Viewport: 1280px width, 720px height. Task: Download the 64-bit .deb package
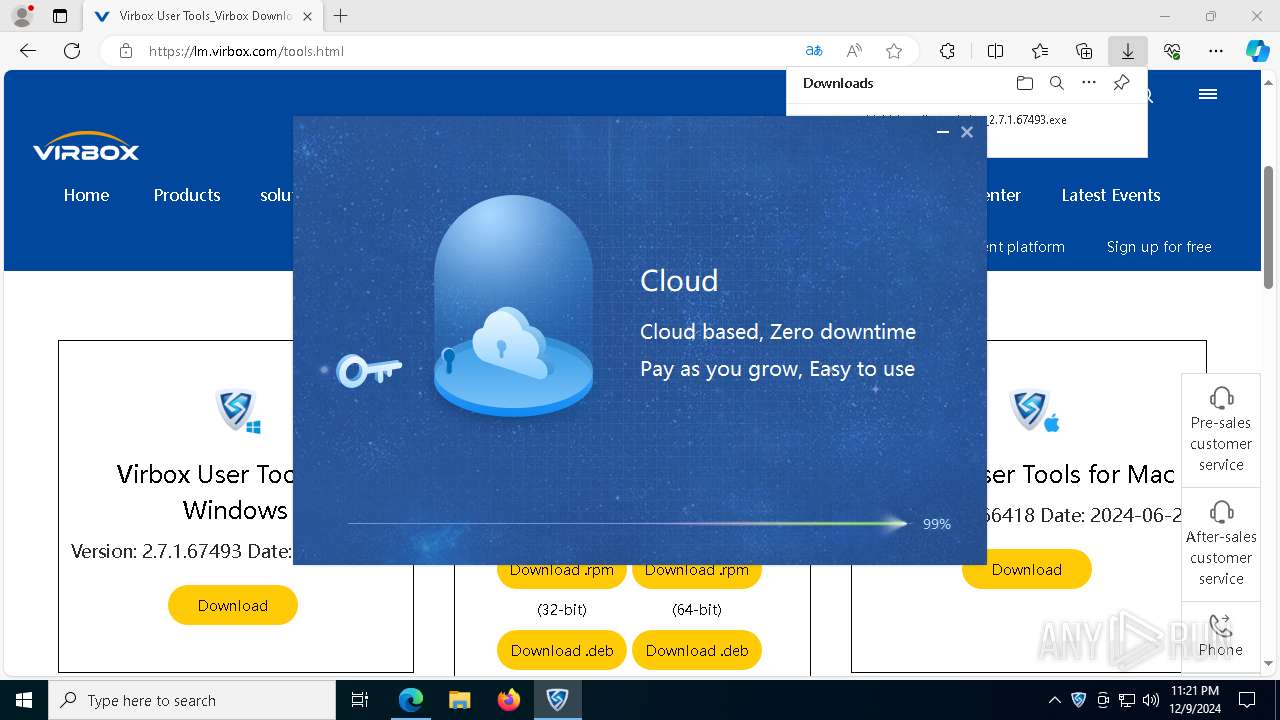[x=697, y=650]
